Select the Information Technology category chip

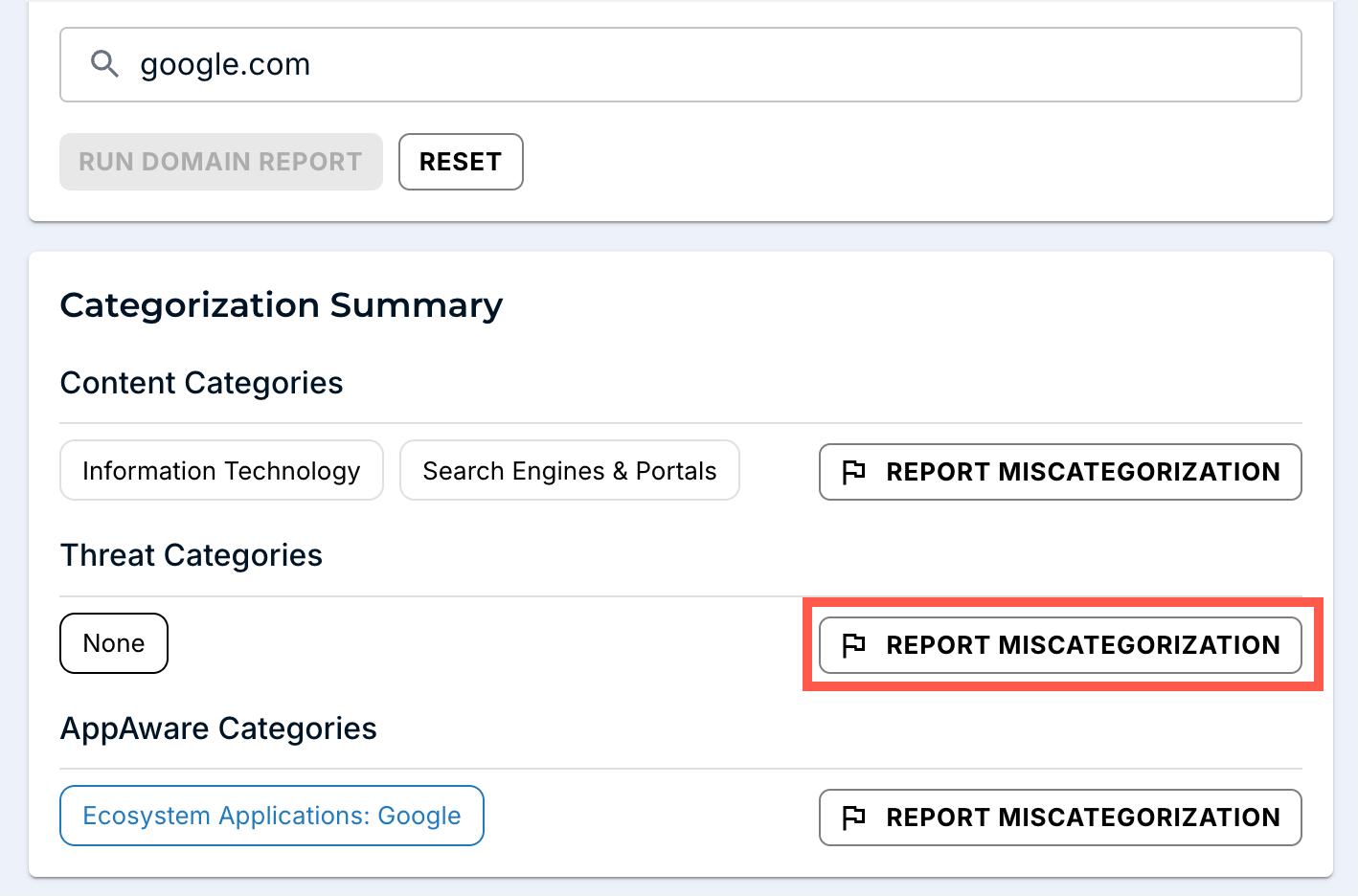tap(221, 471)
